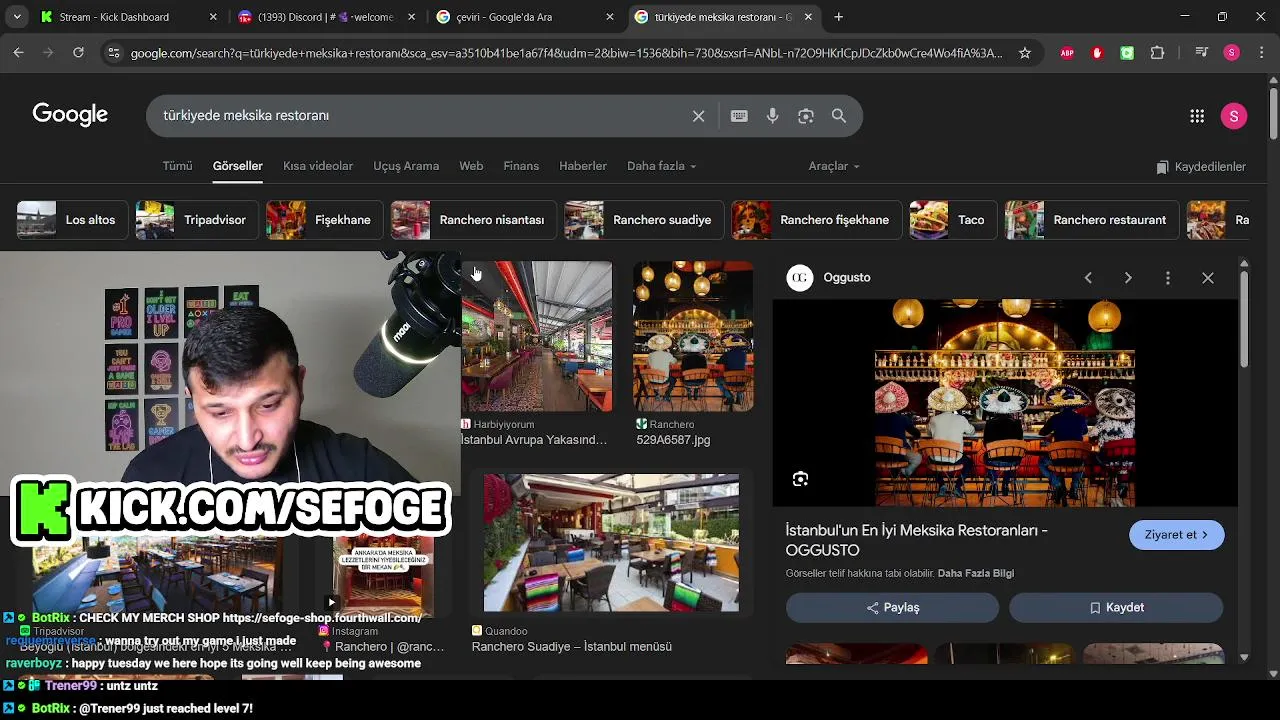Expand the Daha fazla menu

pyautogui.click(x=661, y=166)
